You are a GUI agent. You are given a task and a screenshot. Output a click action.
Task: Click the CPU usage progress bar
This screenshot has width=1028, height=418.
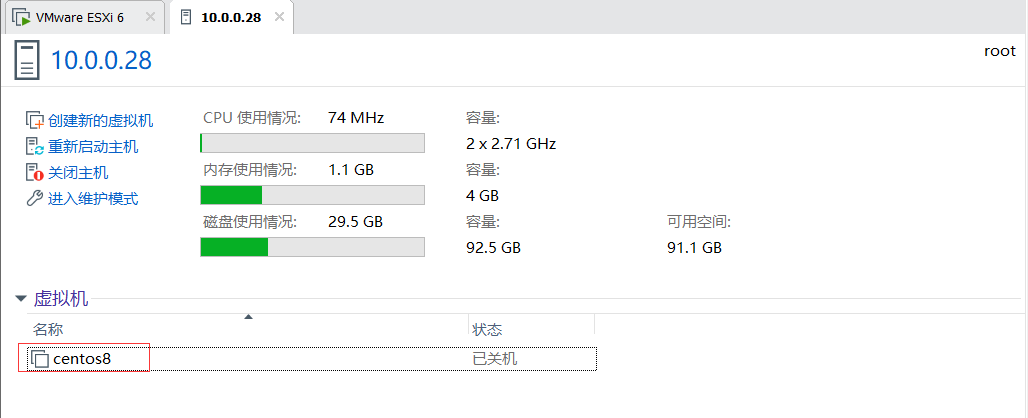(312, 143)
